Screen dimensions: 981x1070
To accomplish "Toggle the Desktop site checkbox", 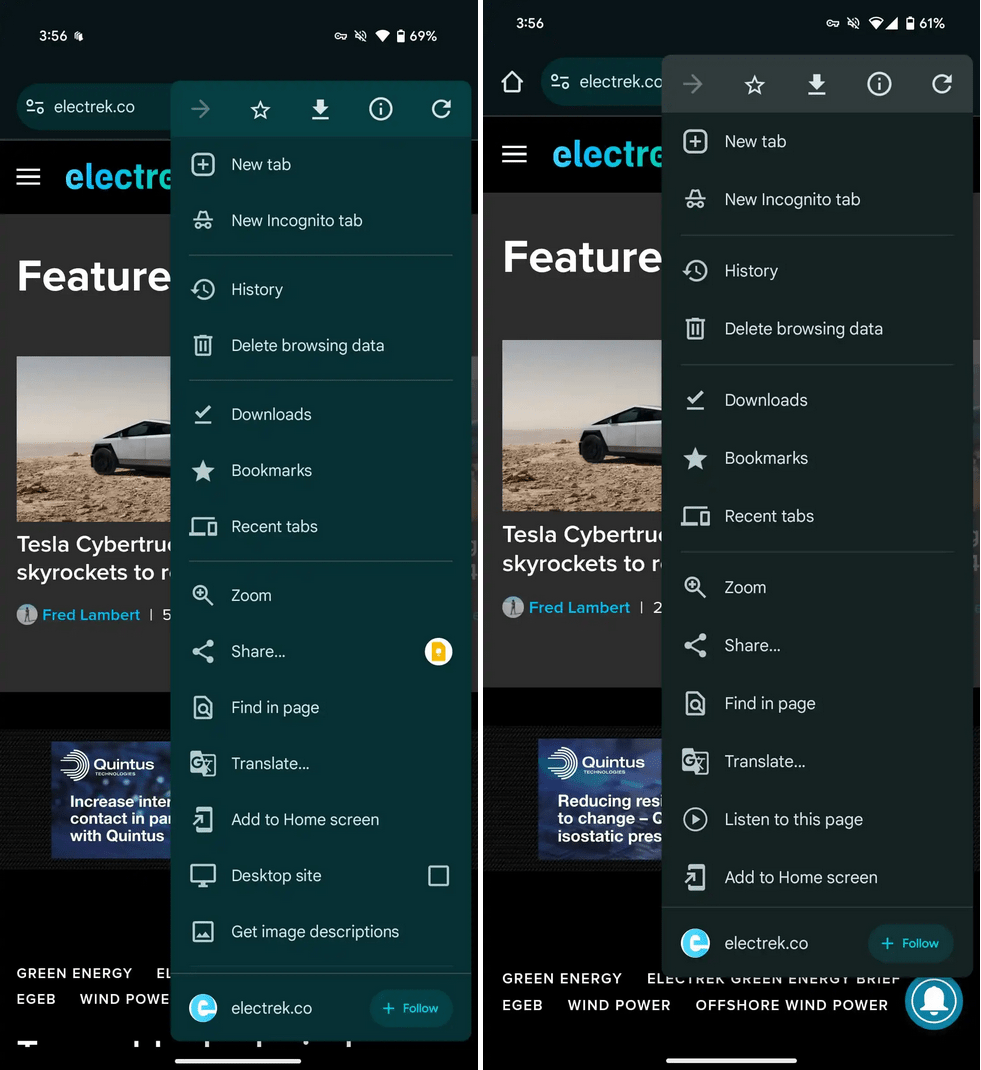I will [439, 876].
